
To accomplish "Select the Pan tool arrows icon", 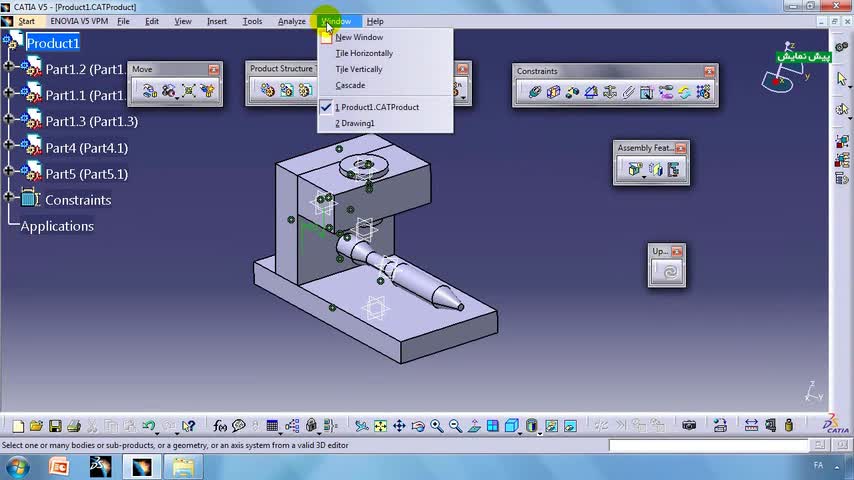I will pyautogui.click(x=399, y=426).
